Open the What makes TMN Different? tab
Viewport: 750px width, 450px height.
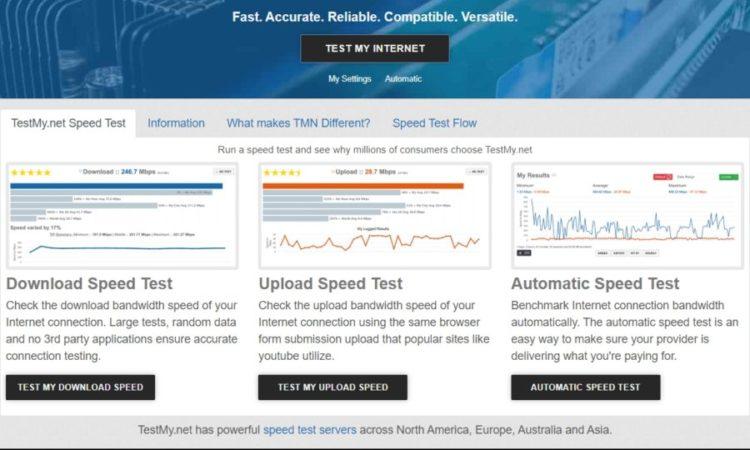tap(298, 123)
